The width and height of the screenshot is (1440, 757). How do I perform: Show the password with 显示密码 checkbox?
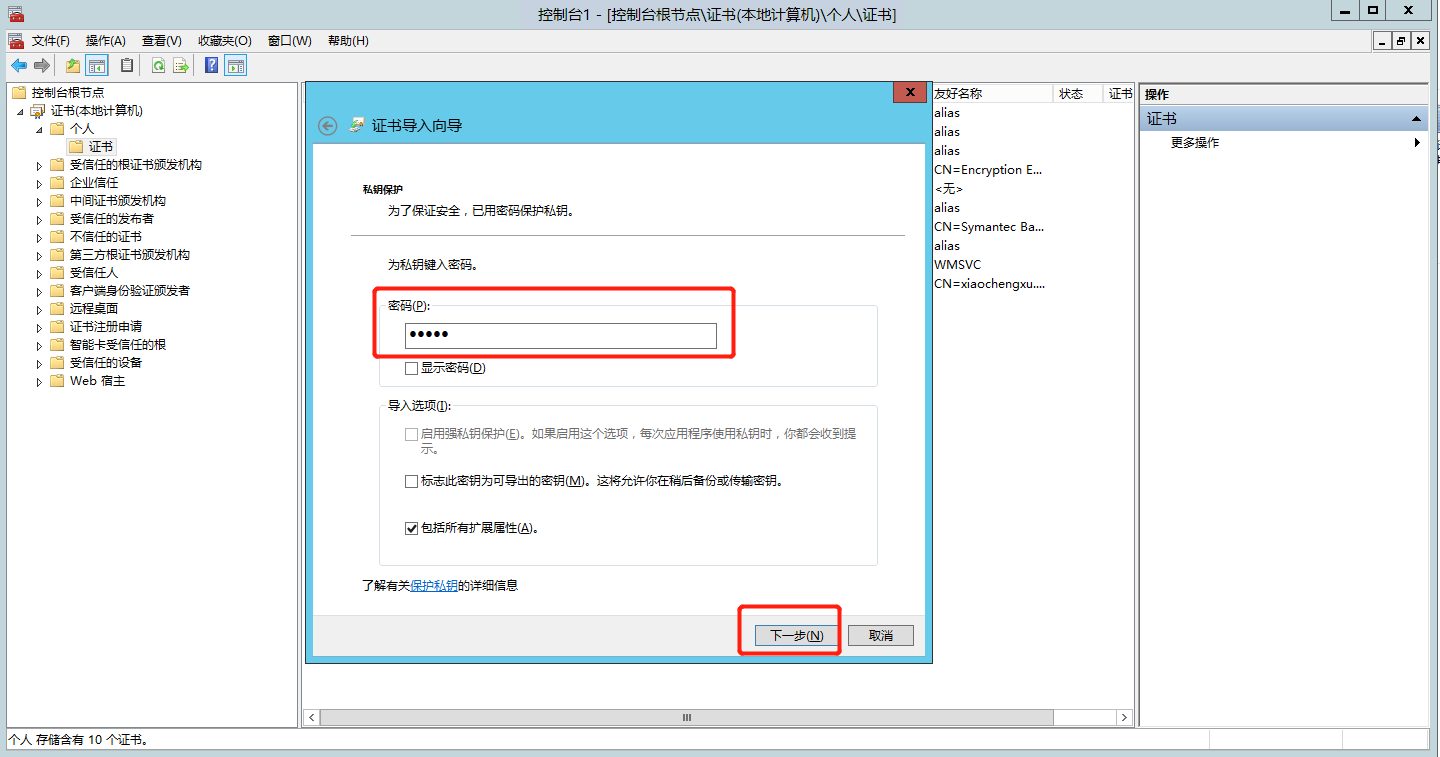tap(411, 368)
